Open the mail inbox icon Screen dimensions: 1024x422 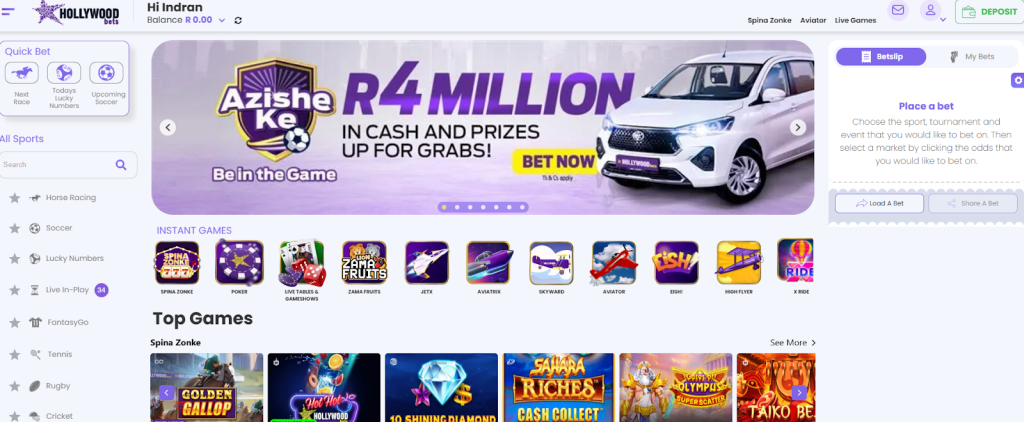pos(898,10)
